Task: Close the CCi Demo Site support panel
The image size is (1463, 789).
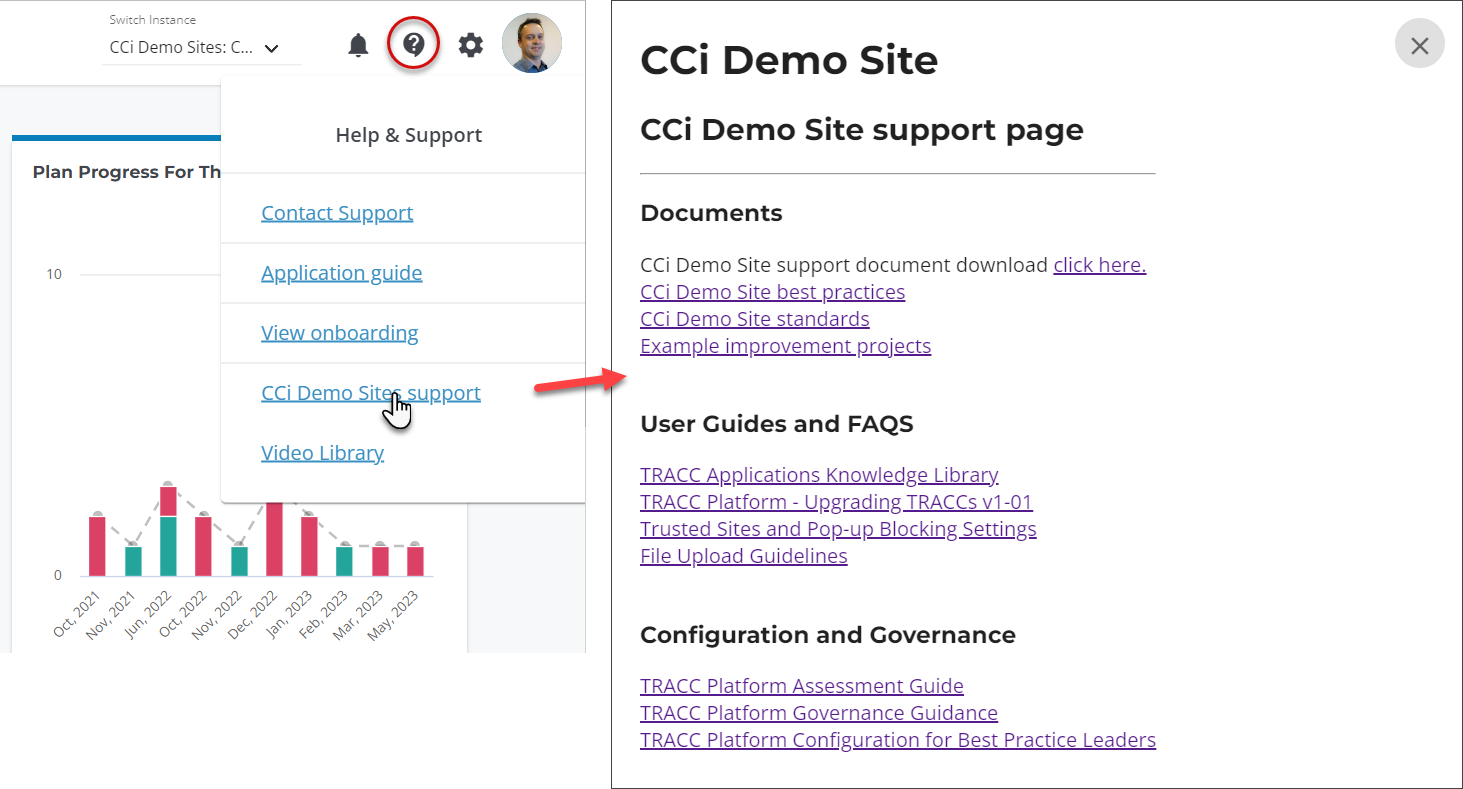Action: (1419, 45)
